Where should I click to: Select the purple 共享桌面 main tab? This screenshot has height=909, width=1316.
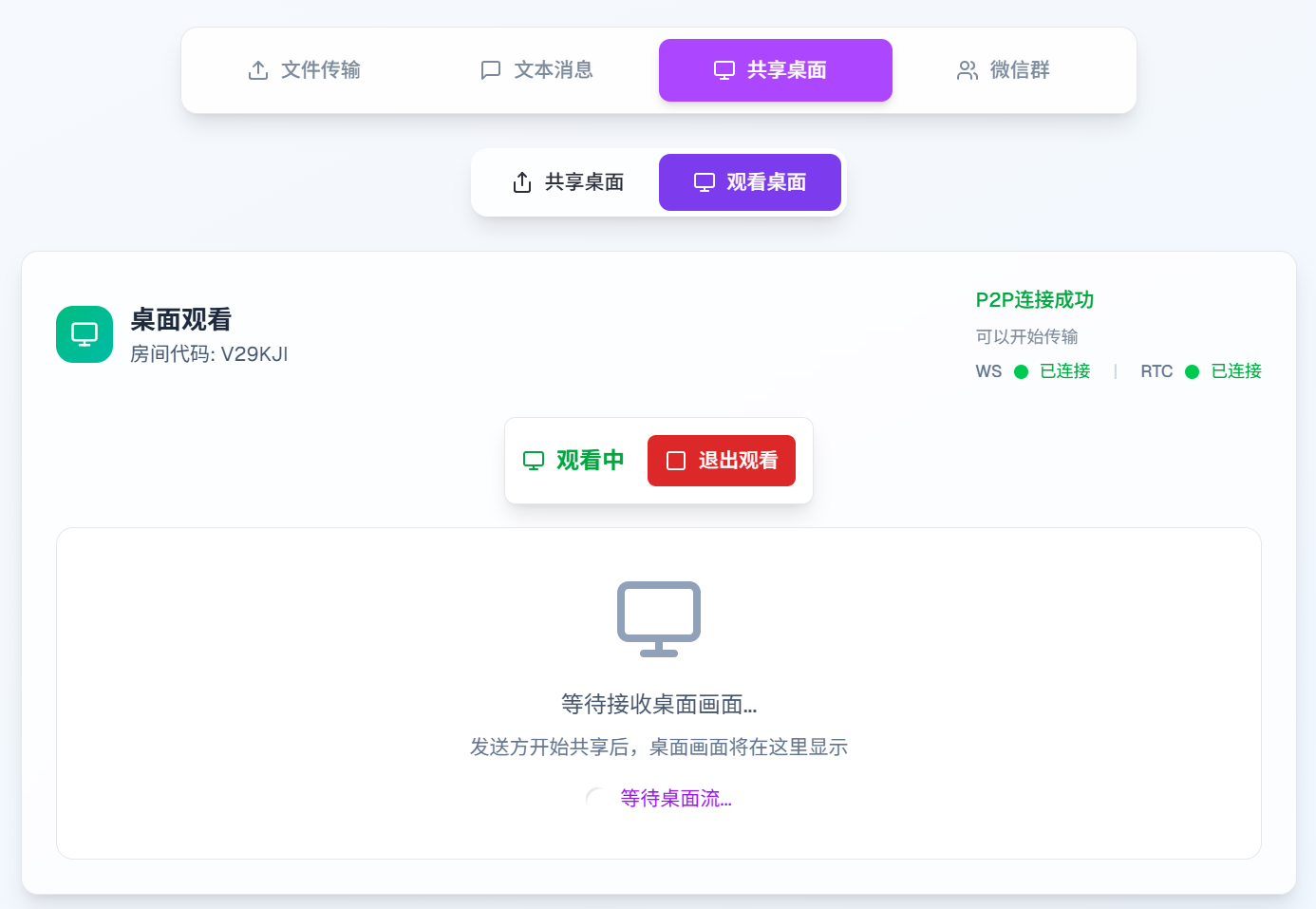tap(776, 70)
